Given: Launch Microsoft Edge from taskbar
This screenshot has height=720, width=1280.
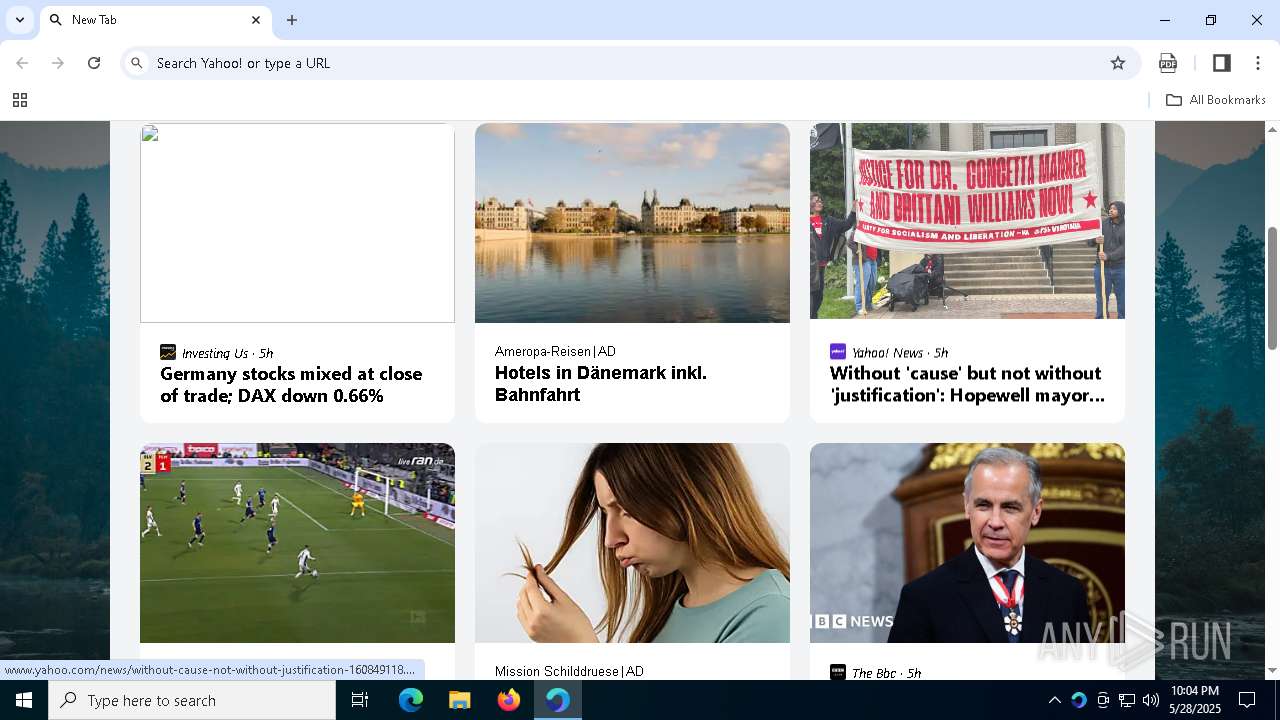Looking at the screenshot, I should pos(411,700).
